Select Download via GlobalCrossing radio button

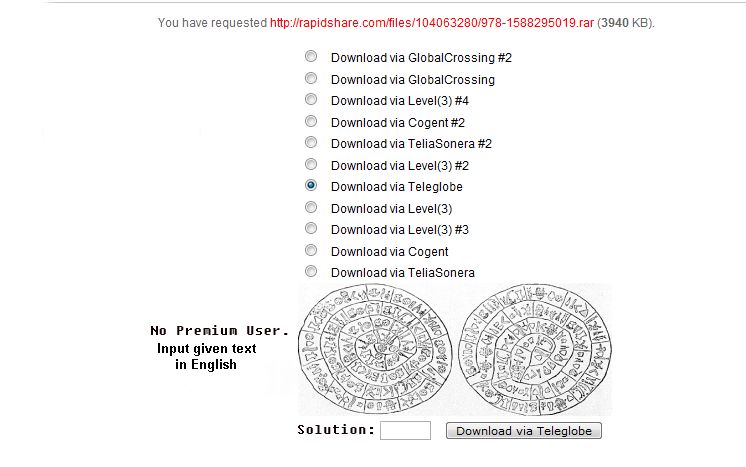tap(311, 78)
